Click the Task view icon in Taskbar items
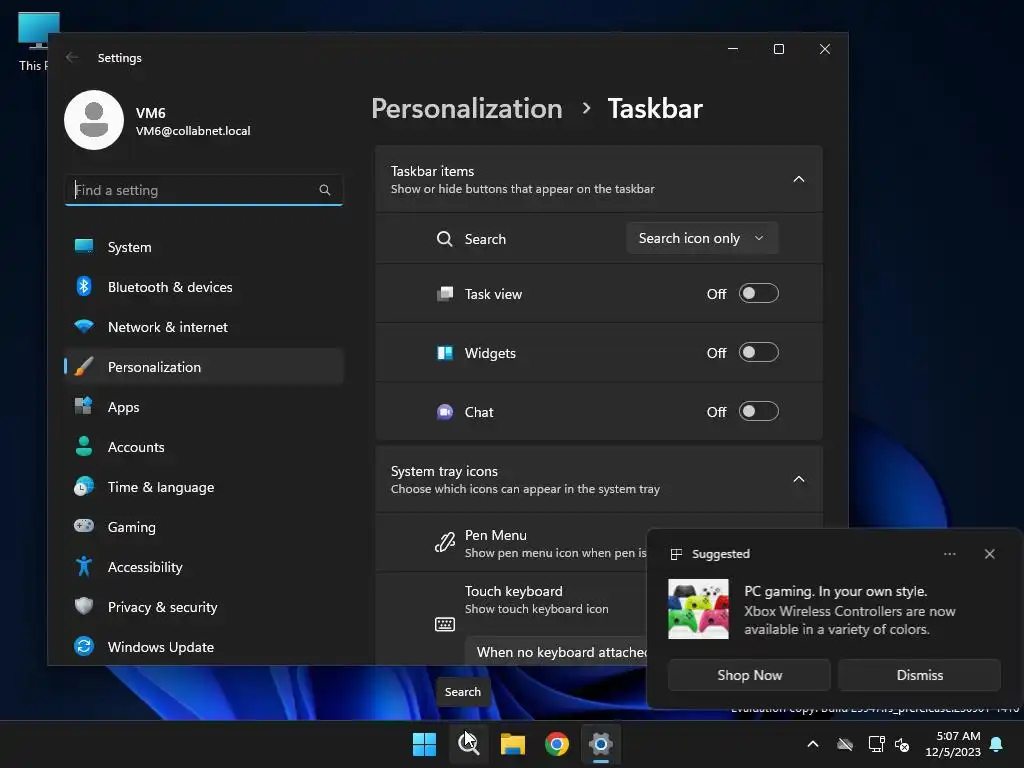 pyautogui.click(x=445, y=294)
